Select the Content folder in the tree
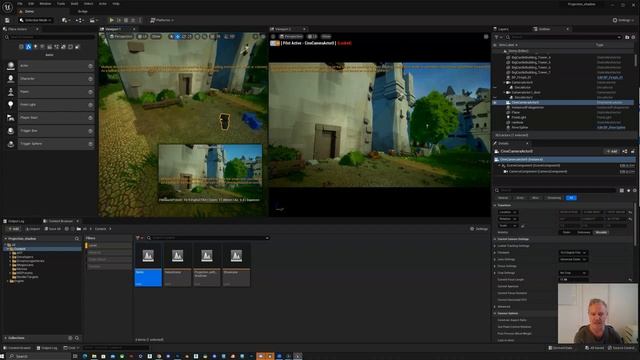Screen dimensions: 640x360 pyautogui.click(x=43, y=249)
